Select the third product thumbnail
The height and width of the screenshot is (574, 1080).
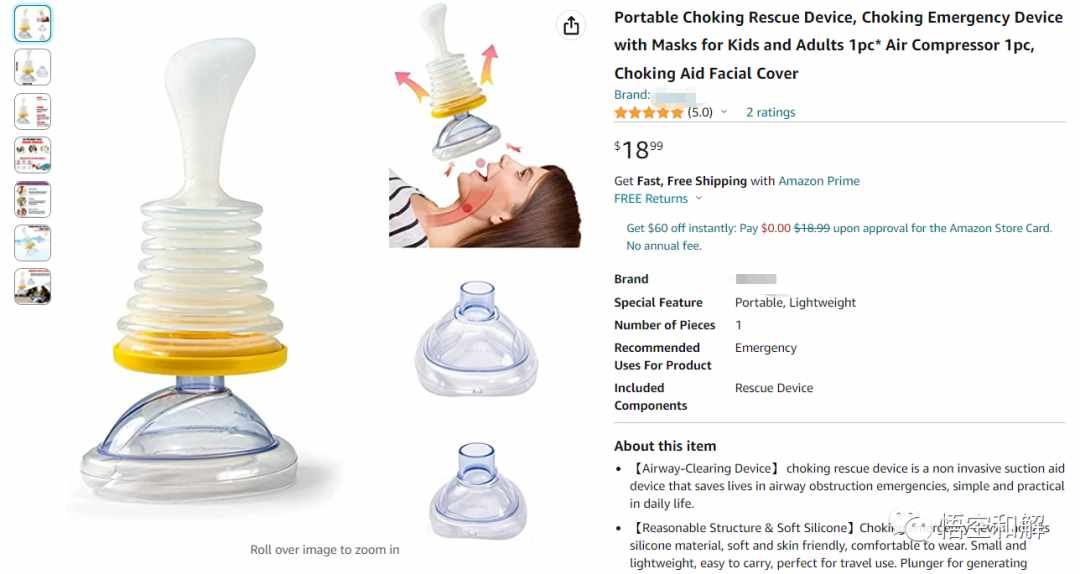(x=32, y=111)
